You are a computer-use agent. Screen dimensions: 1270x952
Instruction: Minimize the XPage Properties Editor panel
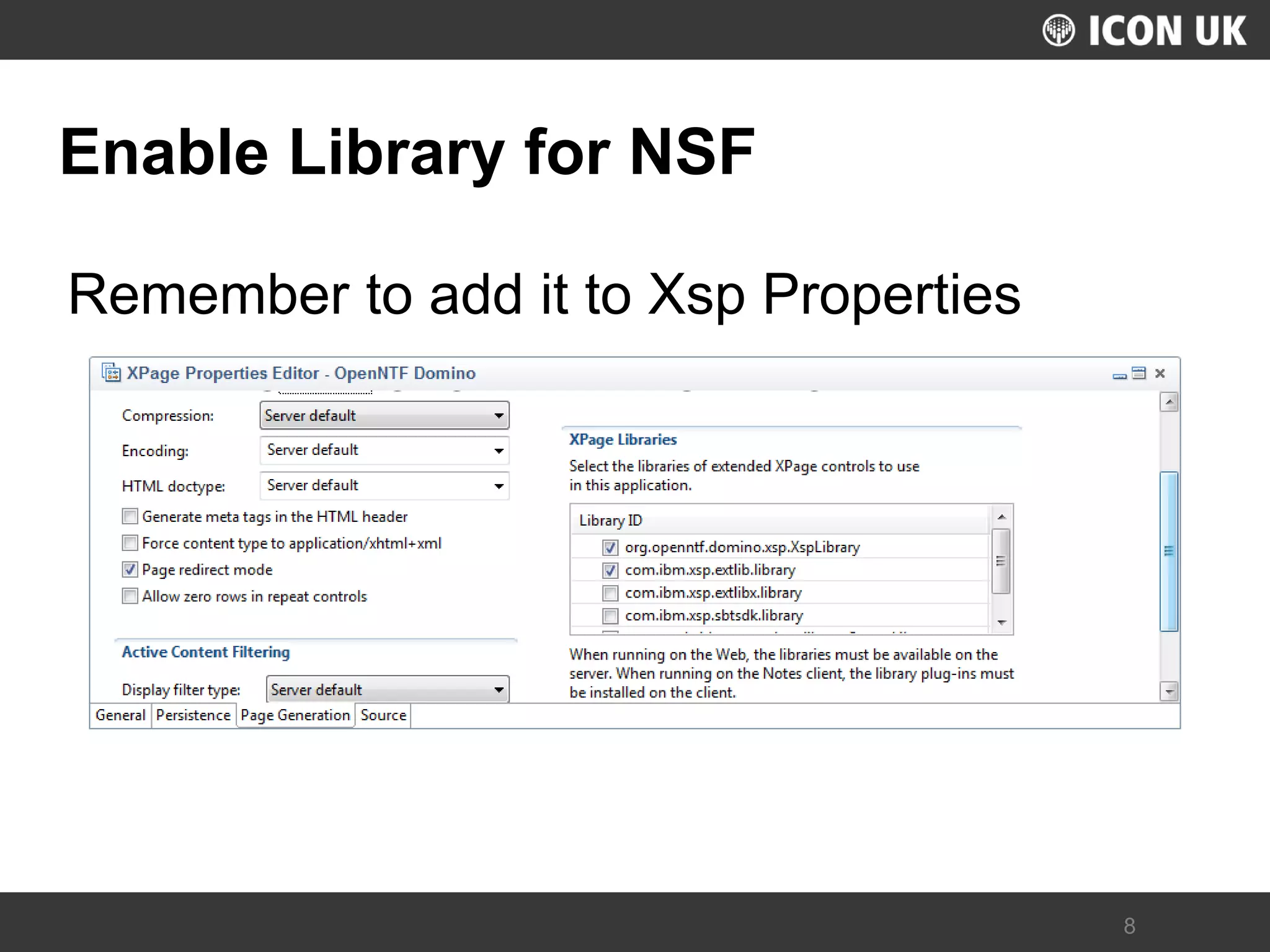[x=1119, y=375]
